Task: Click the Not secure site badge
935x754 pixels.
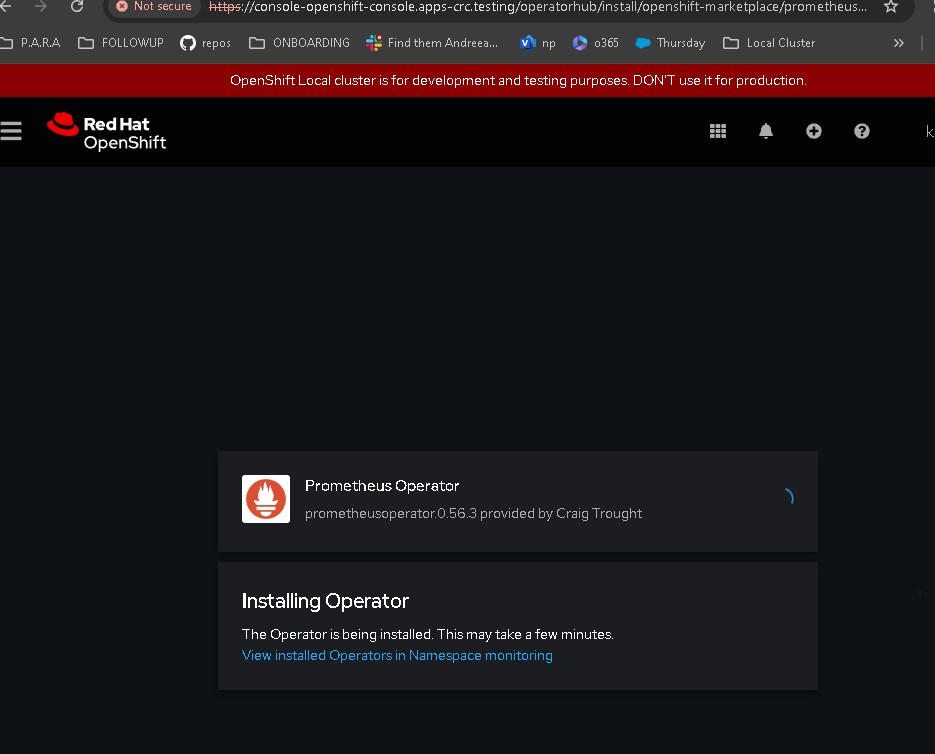Action: coord(154,7)
